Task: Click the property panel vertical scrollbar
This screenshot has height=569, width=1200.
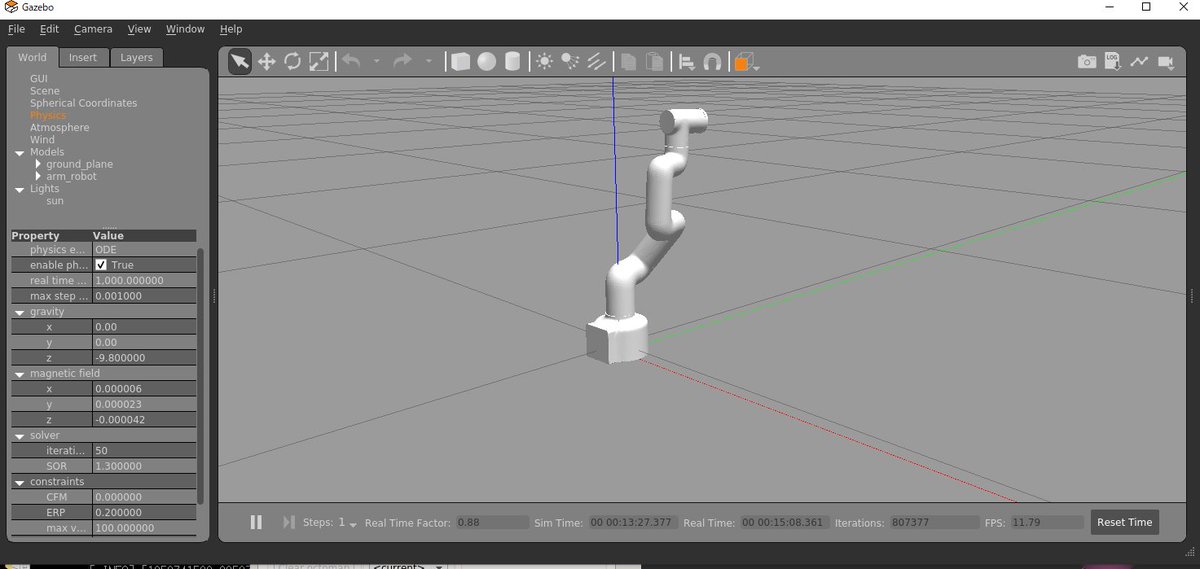Action: 200,375
